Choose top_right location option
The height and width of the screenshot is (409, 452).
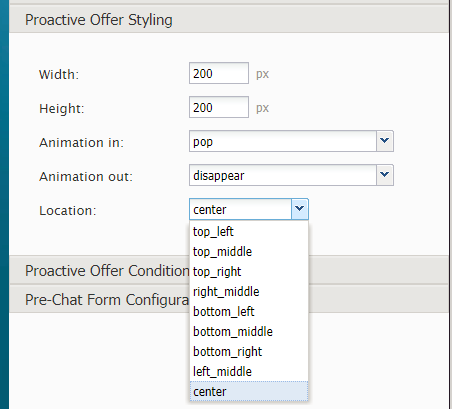249,272
